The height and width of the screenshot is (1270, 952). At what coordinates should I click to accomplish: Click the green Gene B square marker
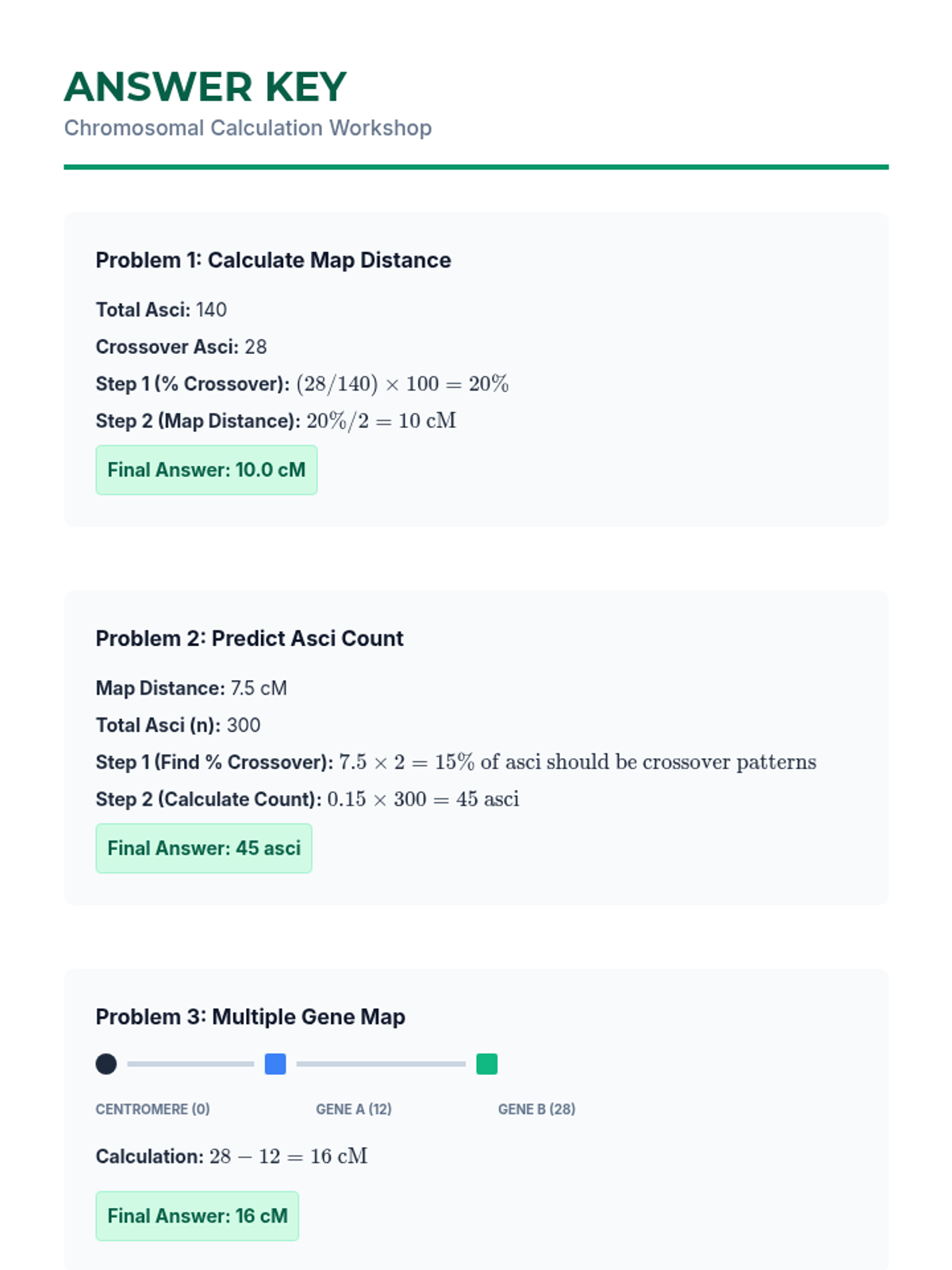(x=486, y=1064)
